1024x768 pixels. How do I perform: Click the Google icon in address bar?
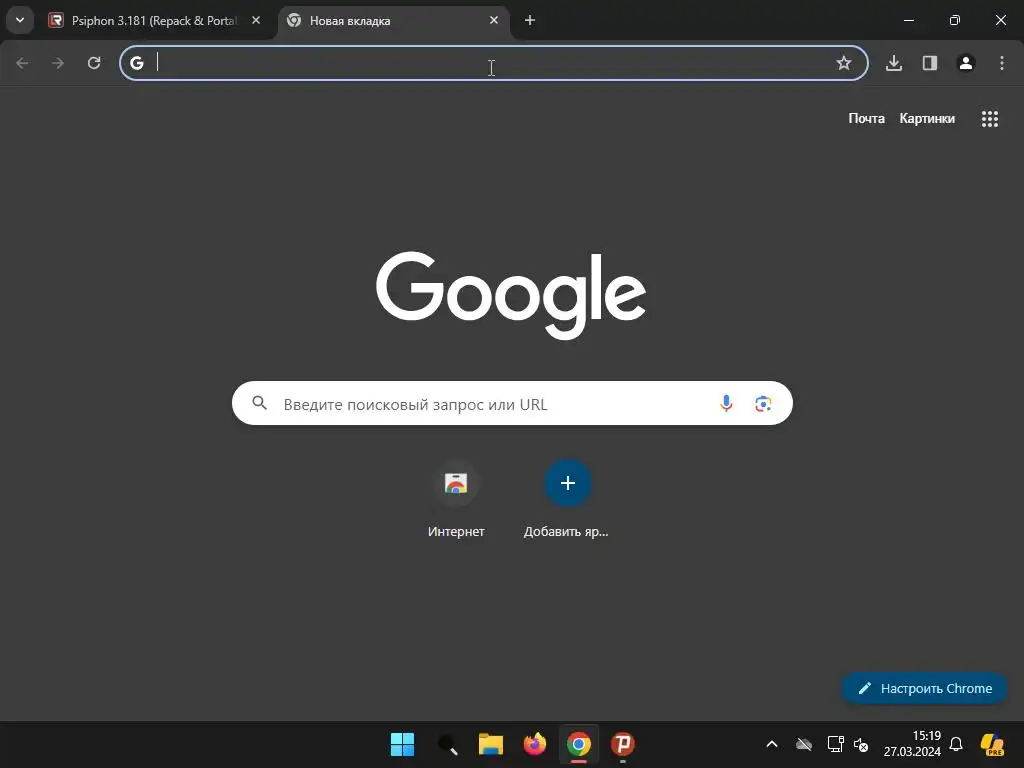[x=136, y=63]
